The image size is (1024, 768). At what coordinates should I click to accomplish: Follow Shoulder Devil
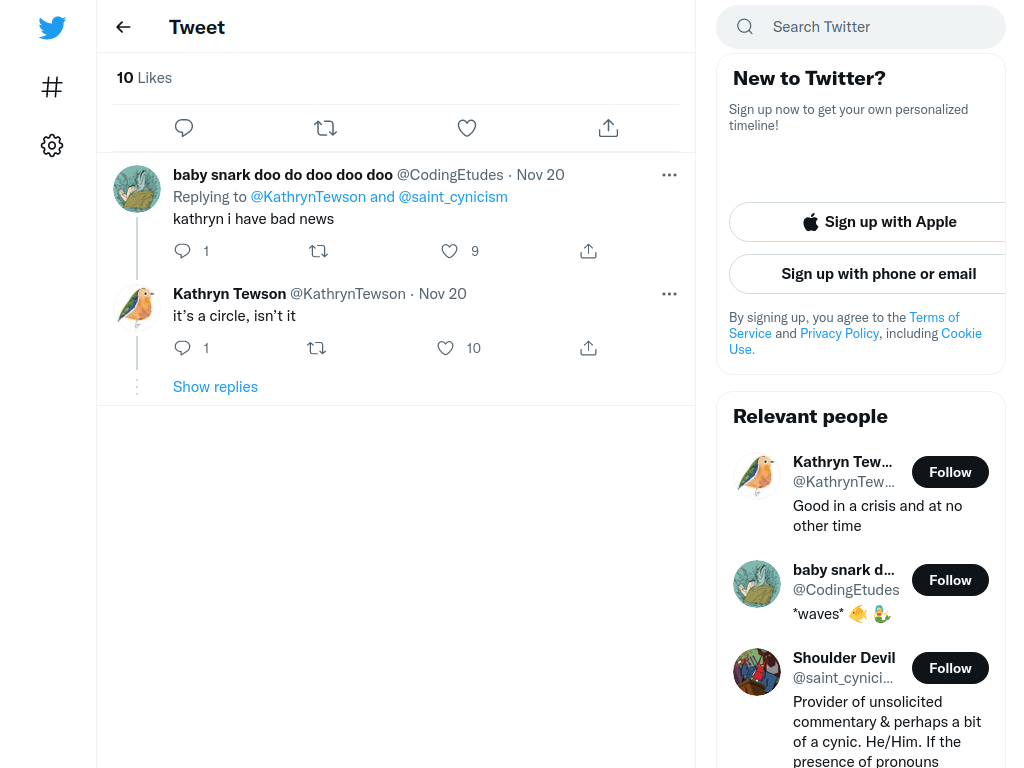click(x=950, y=668)
